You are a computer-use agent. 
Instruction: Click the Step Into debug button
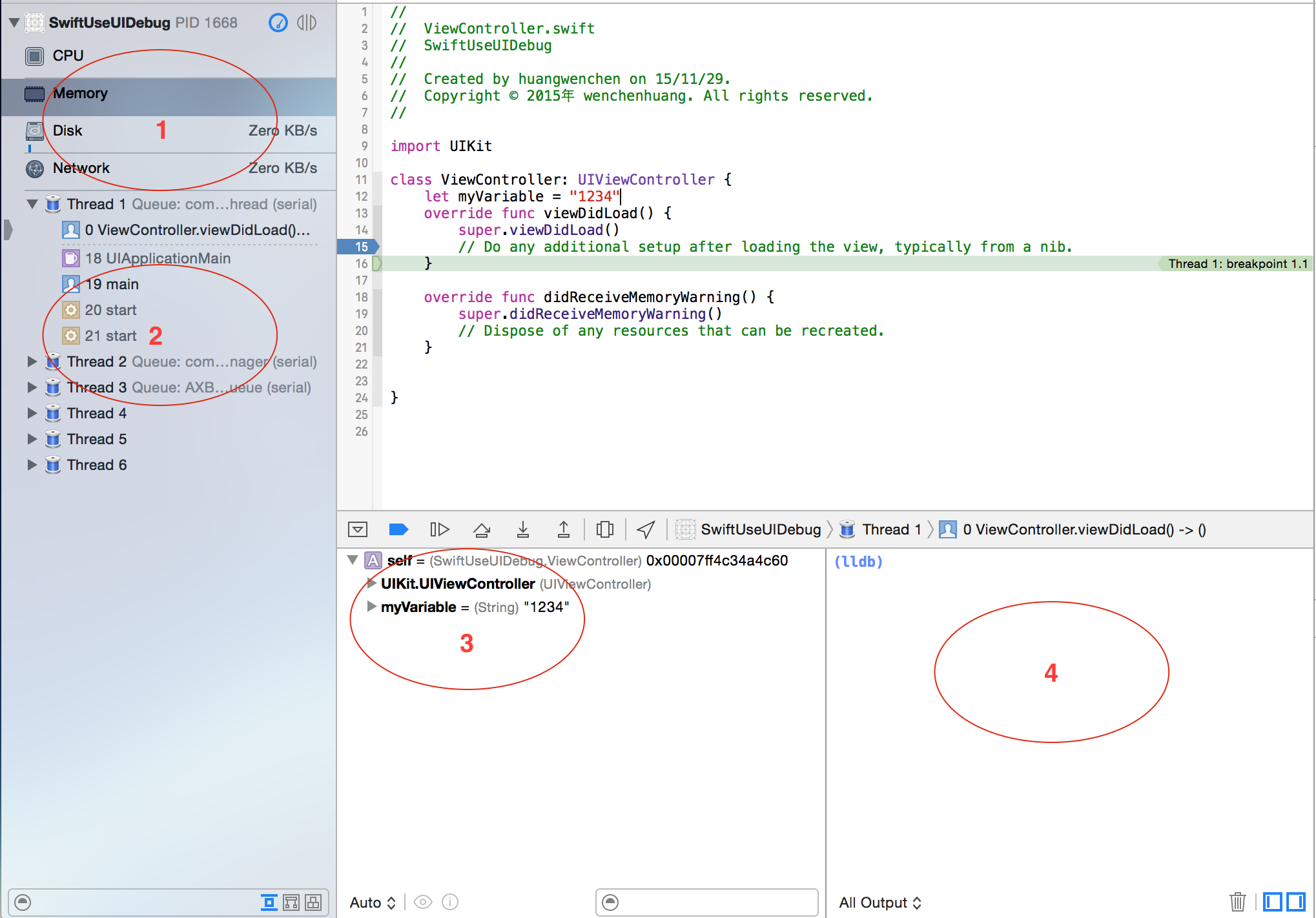click(523, 529)
